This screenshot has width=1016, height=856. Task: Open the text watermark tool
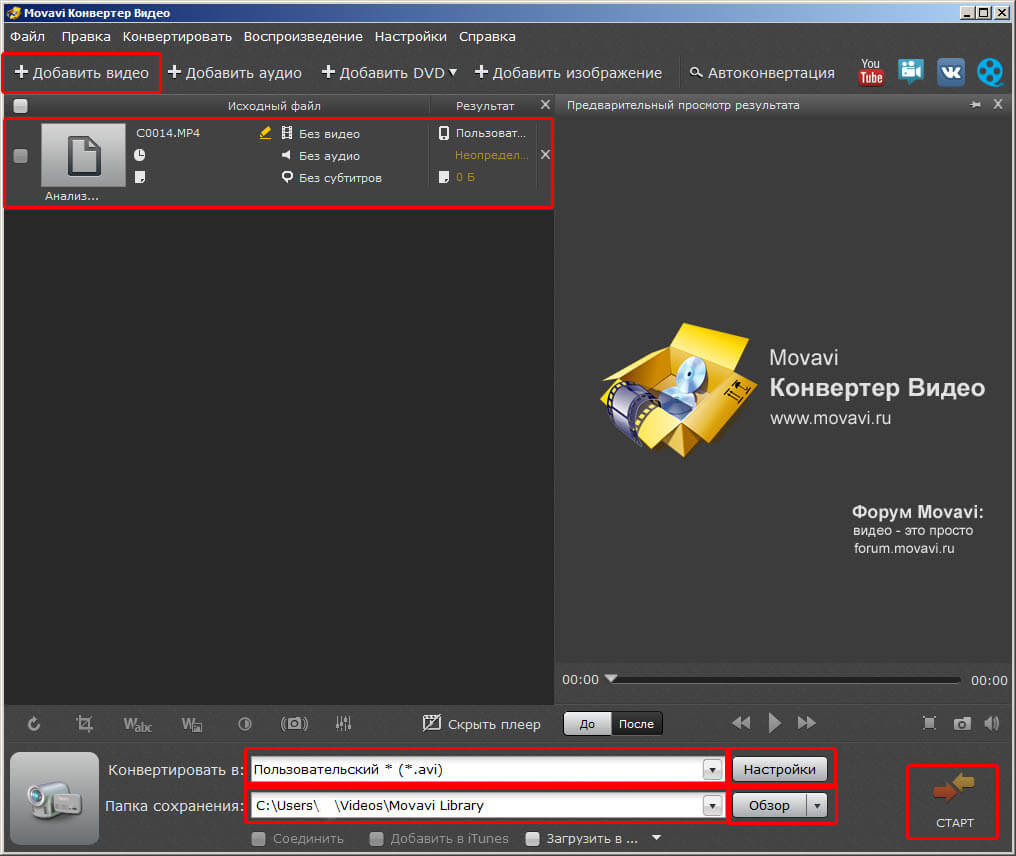[137, 724]
